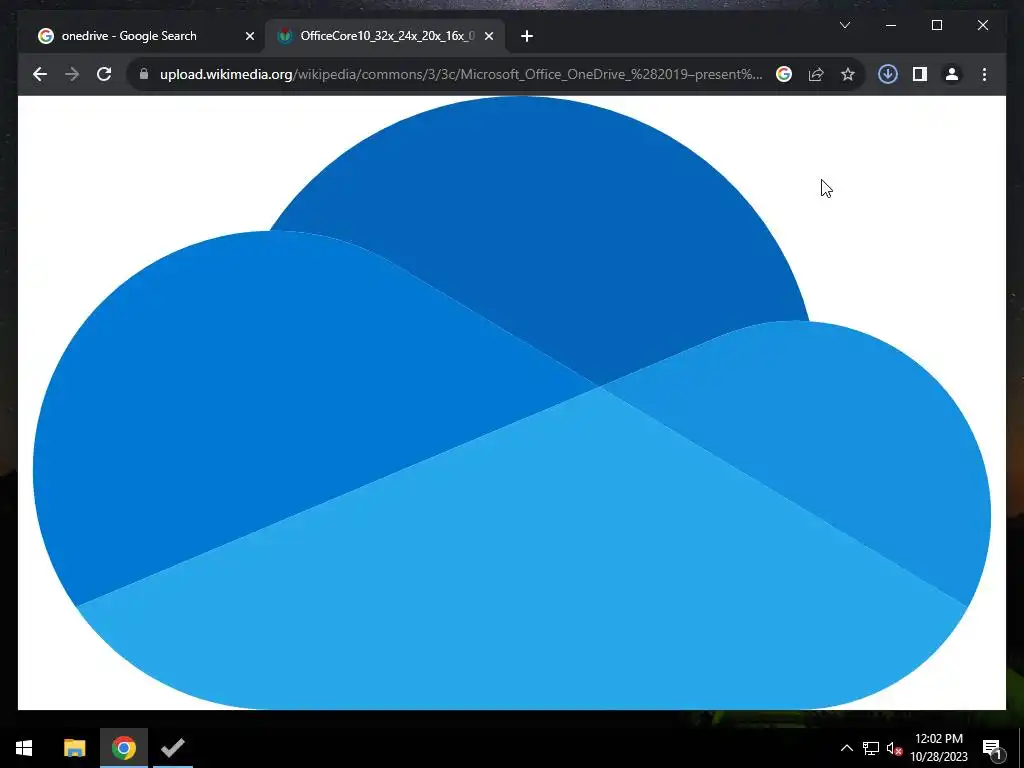Screen dimensions: 1024x768
Task: Close the onedrive Google Search tab
Action: click(249, 36)
